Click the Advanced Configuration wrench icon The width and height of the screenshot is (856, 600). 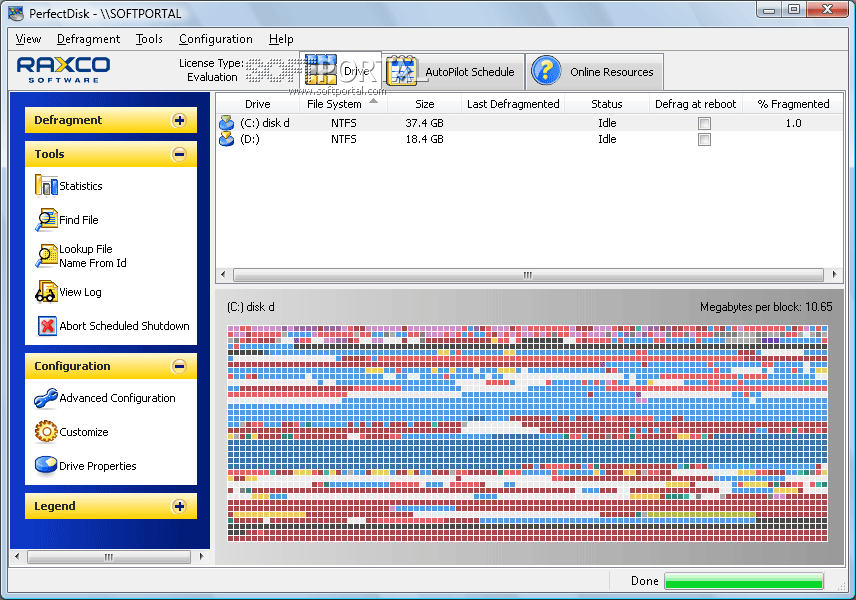(46, 398)
